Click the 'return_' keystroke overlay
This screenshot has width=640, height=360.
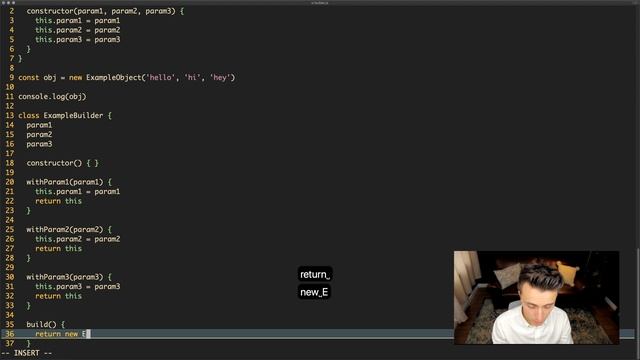315,274
